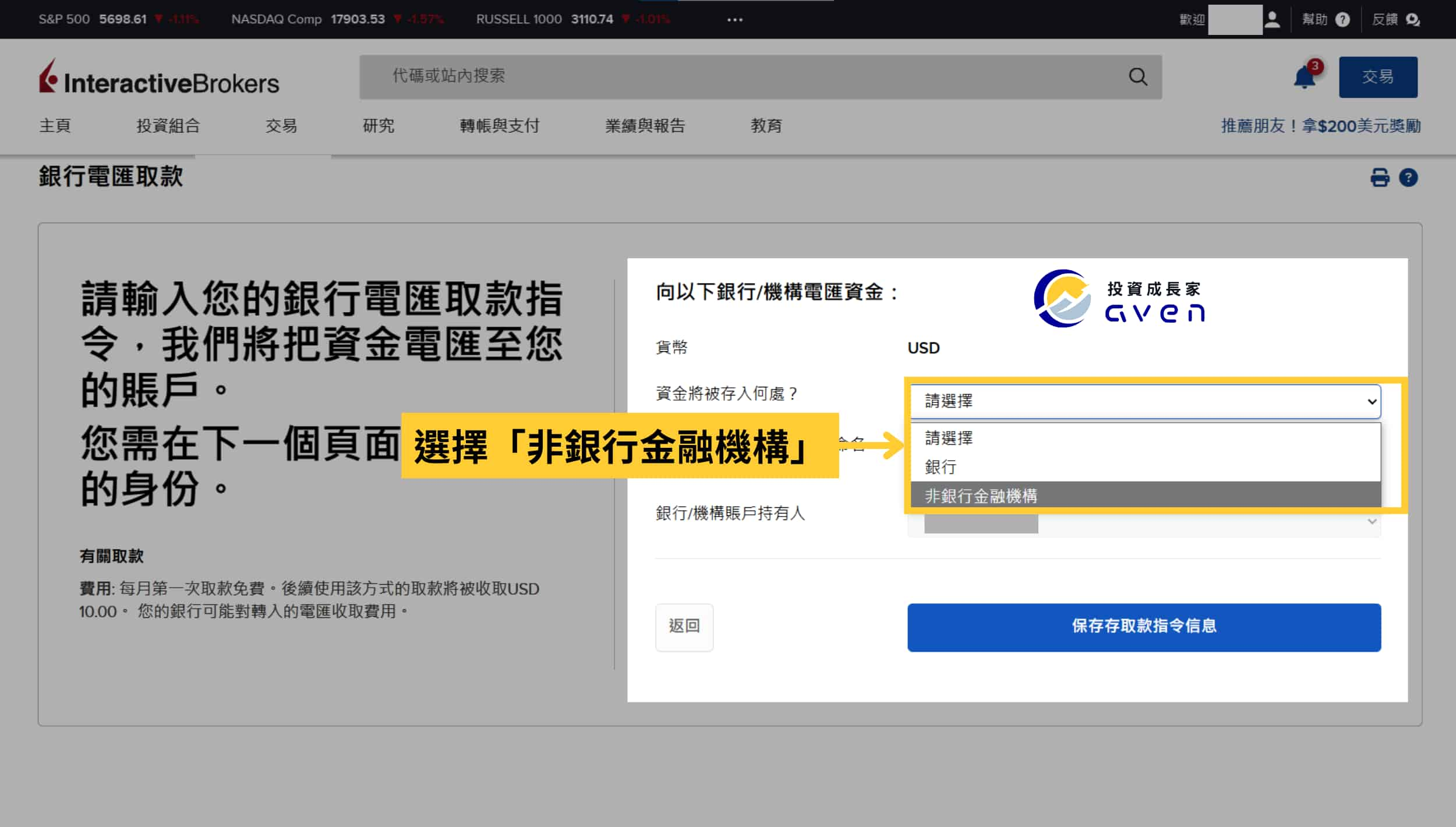Select 銀行 option in the list
The height and width of the screenshot is (827, 1456).
[x=1146, y=466]
